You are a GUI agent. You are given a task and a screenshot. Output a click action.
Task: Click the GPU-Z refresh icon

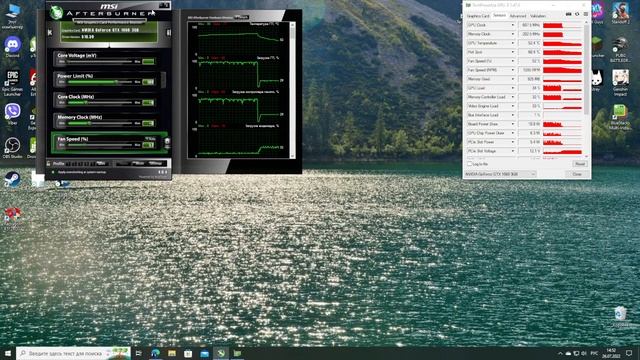577,14
